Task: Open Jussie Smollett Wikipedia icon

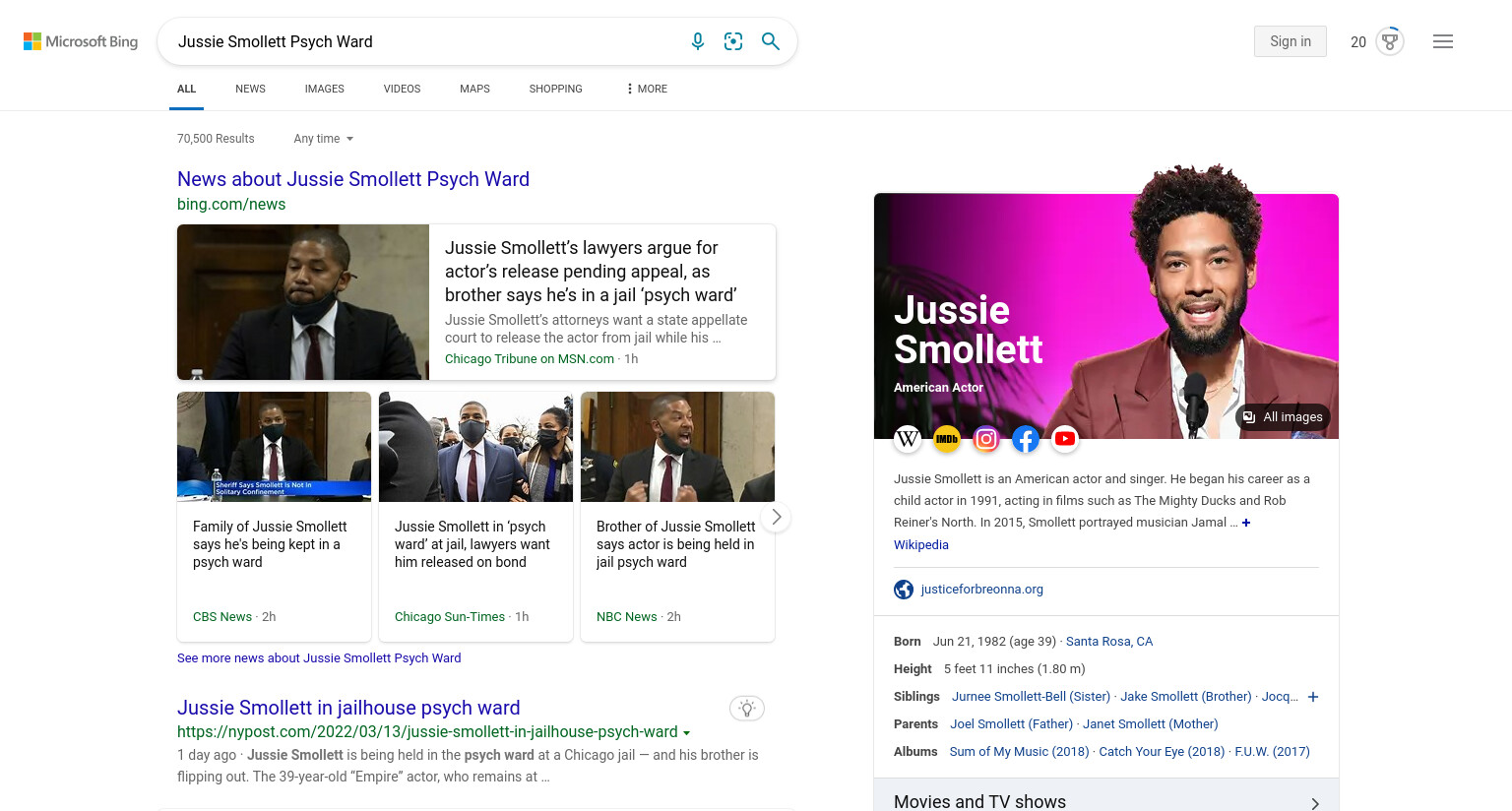Action: pyautogui.click(x=908, y=439)
